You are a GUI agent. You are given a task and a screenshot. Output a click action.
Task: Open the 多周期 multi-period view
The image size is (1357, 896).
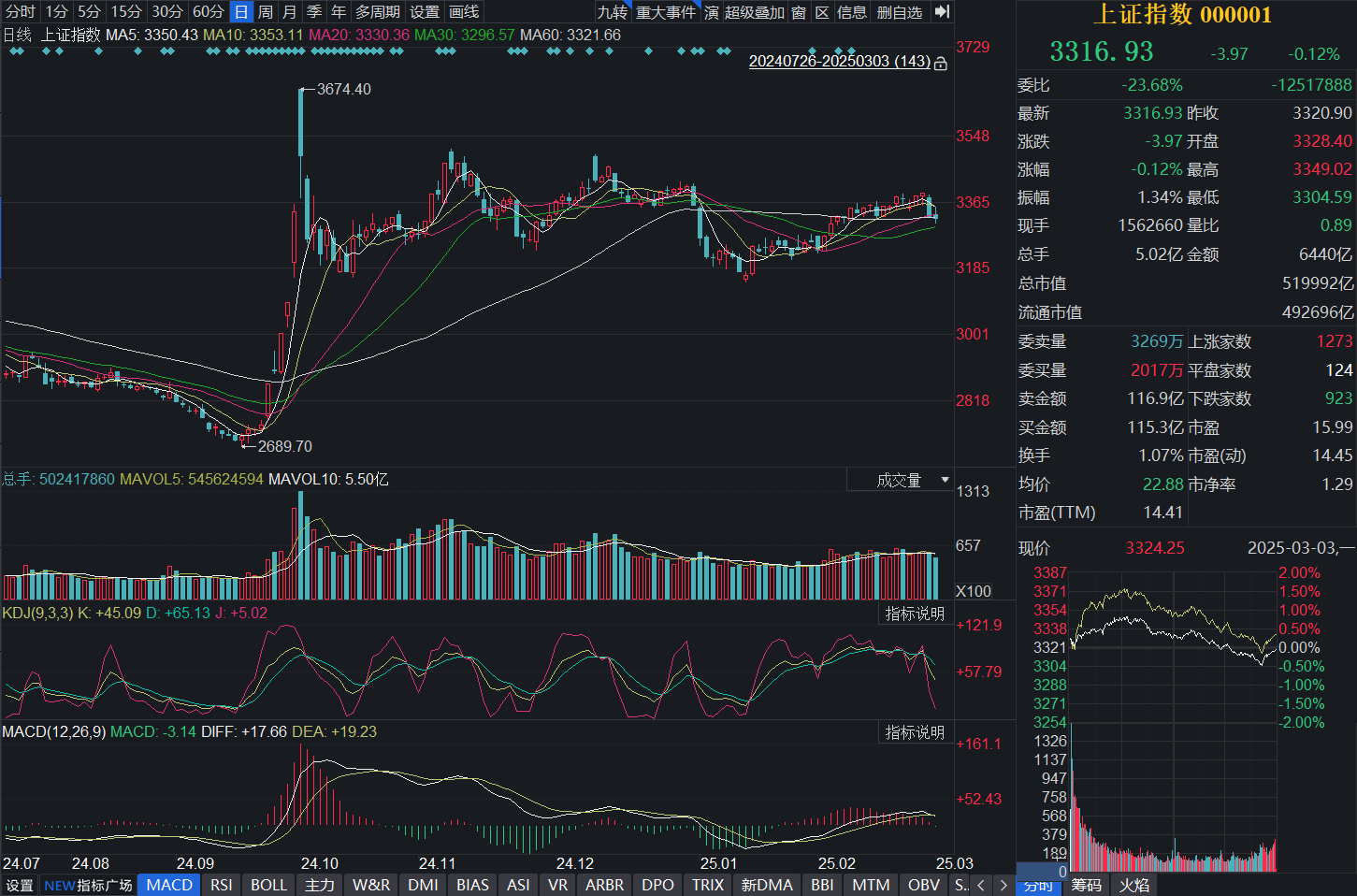378,11
